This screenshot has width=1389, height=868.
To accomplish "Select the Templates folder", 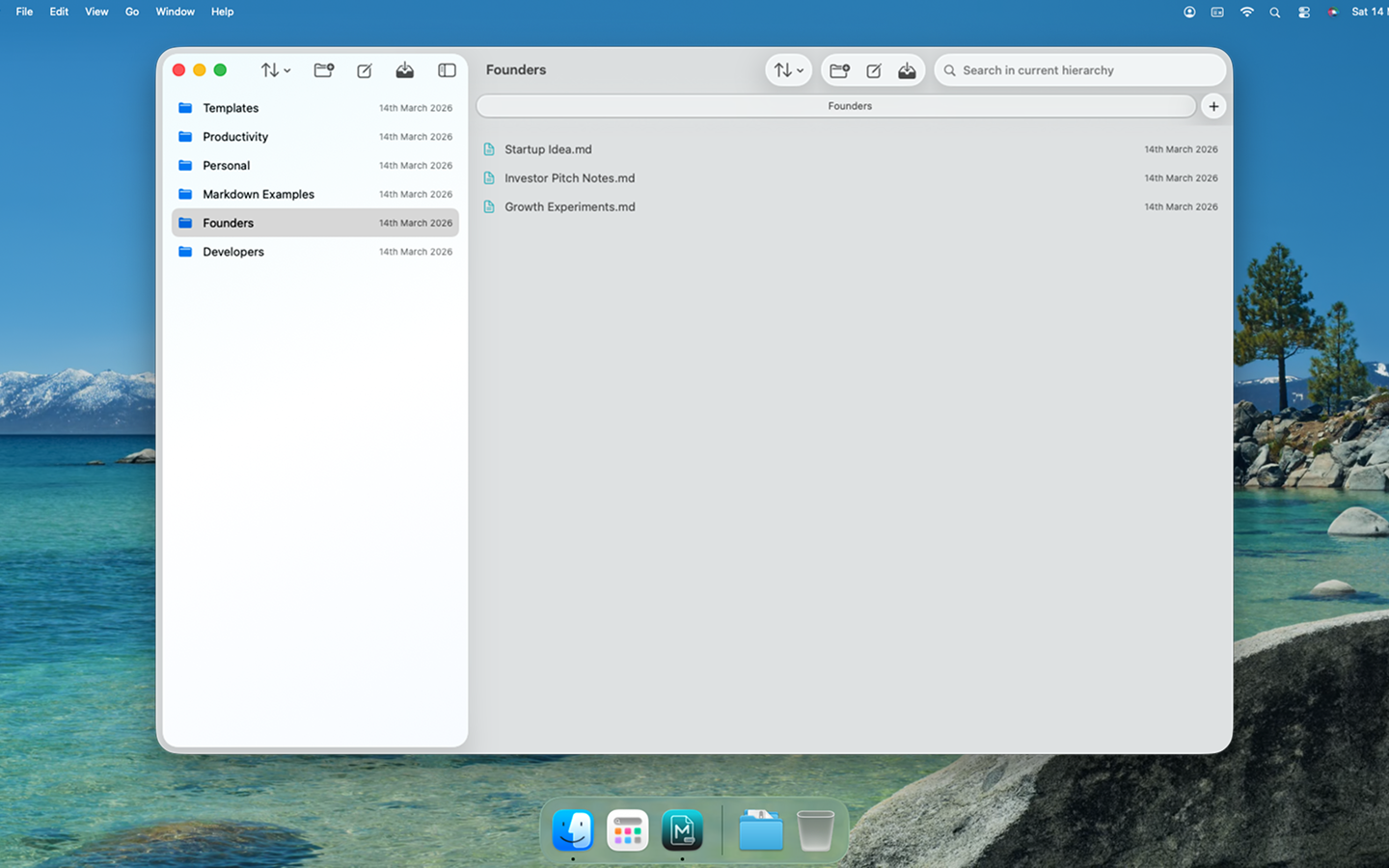I will point(315,108).
